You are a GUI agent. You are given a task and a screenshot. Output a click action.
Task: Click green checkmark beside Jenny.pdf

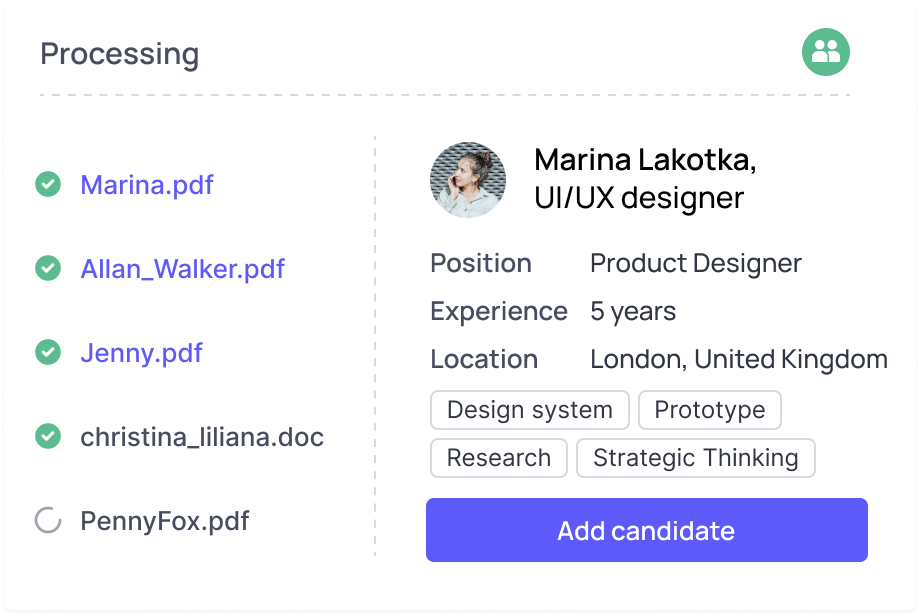pos(47,353)
